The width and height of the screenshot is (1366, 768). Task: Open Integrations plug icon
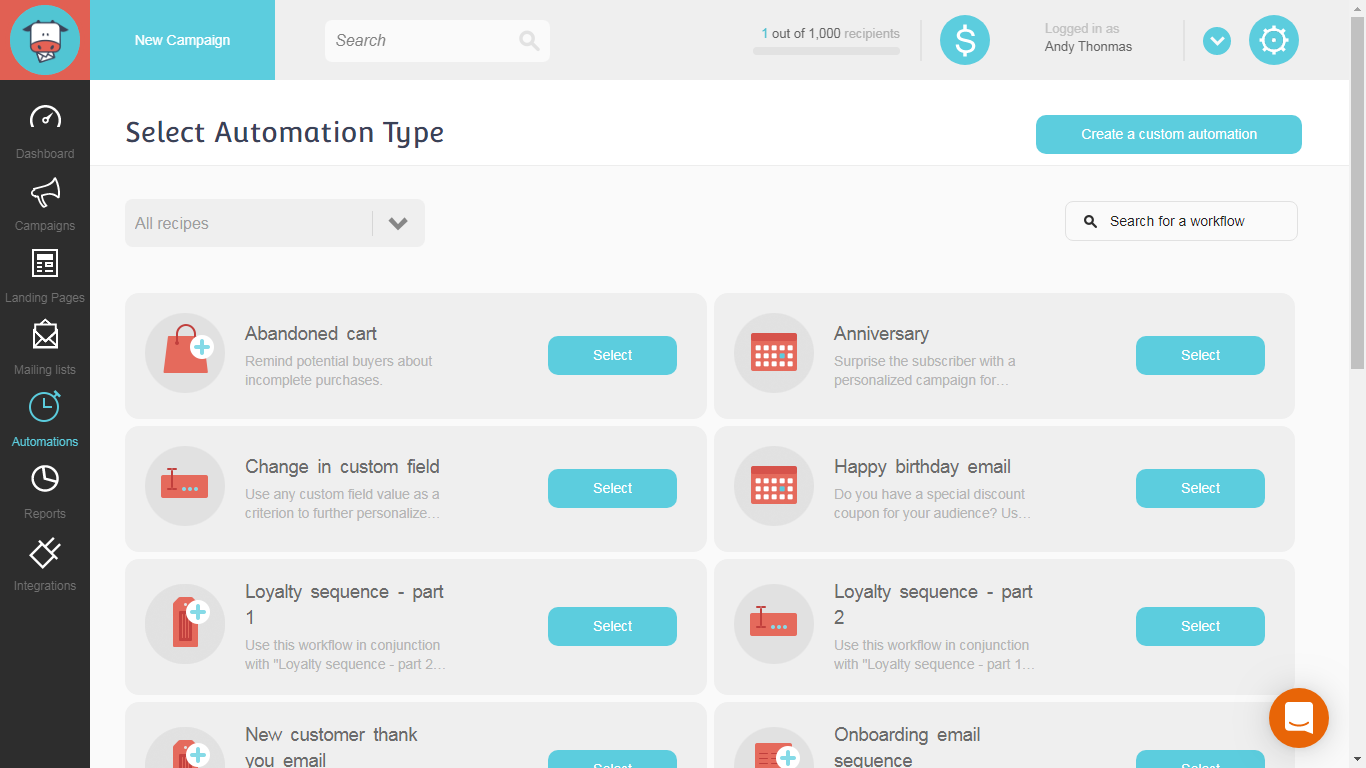[x=45, y=552]
